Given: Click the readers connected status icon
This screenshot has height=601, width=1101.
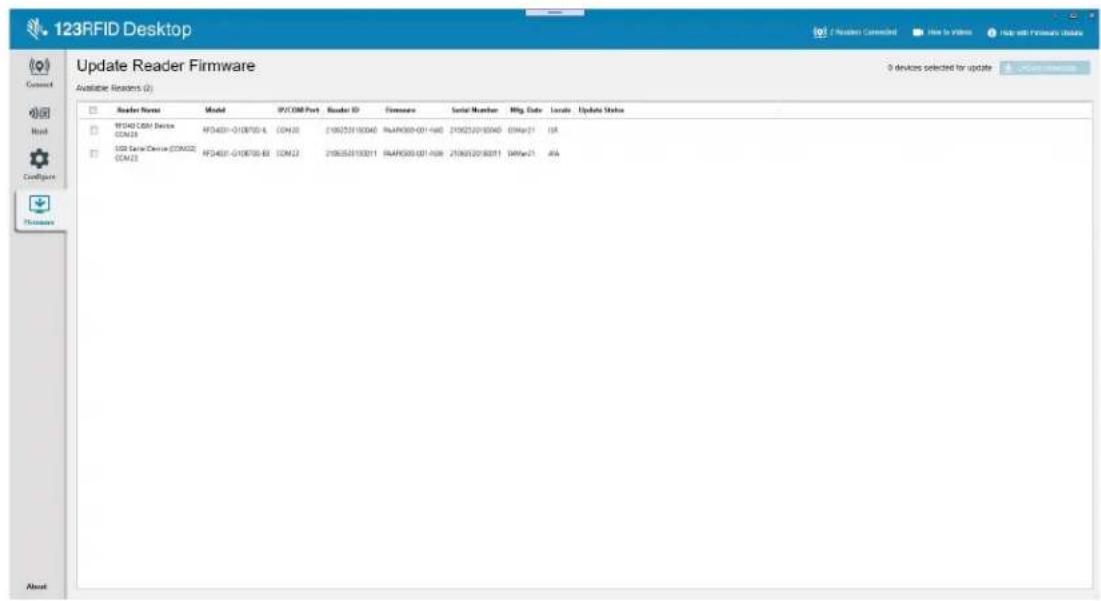Looking at the screenshot, I should (819, 32).
